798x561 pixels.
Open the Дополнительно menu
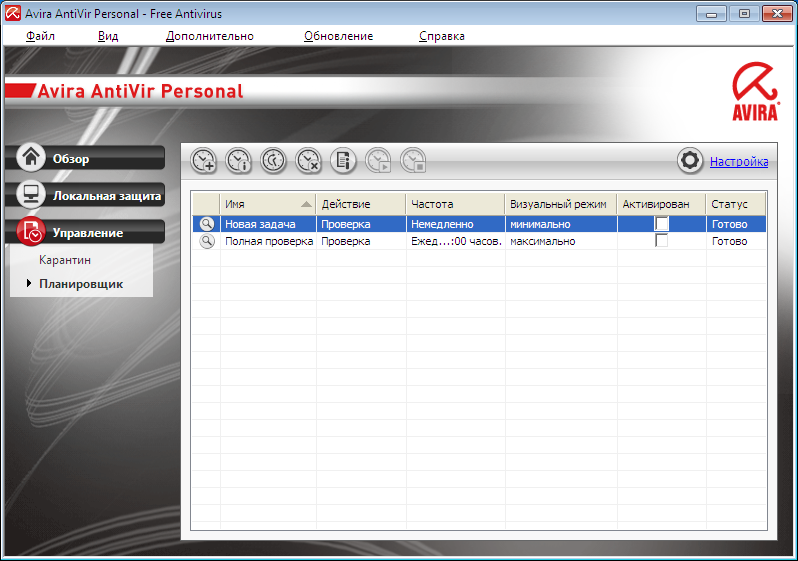210,36
